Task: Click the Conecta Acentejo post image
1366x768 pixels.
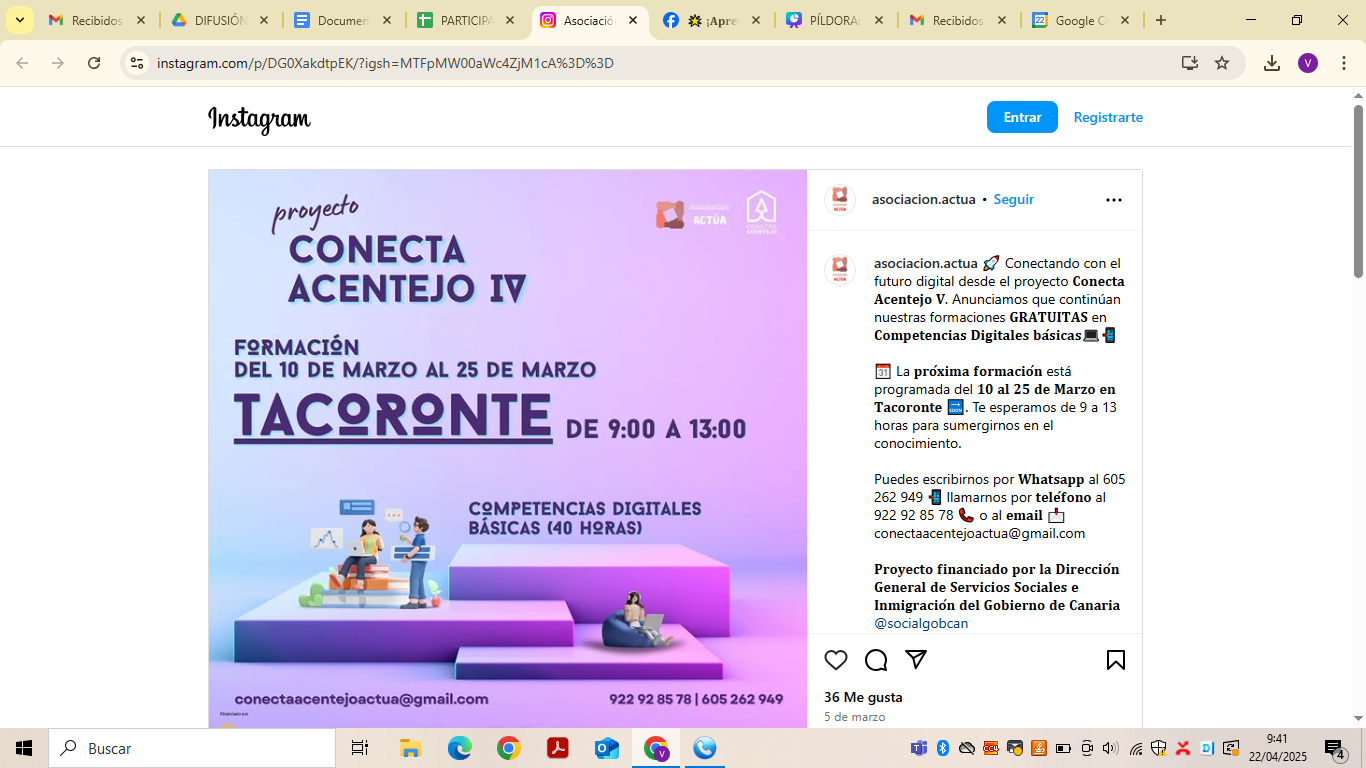Action: tap(507, 448)
